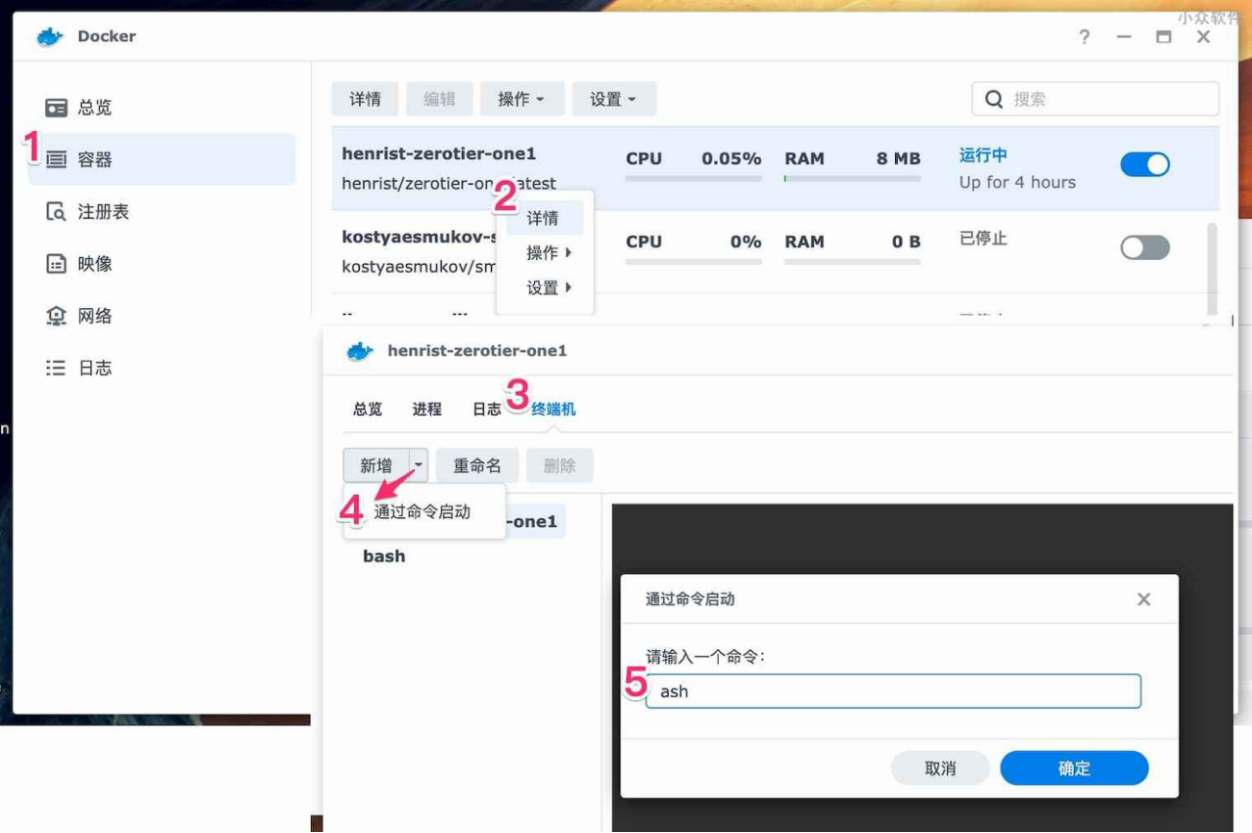Expand the arrow next to 新增 button
The height and width of the screenshot is (833, 1252).
pos(419,465)
